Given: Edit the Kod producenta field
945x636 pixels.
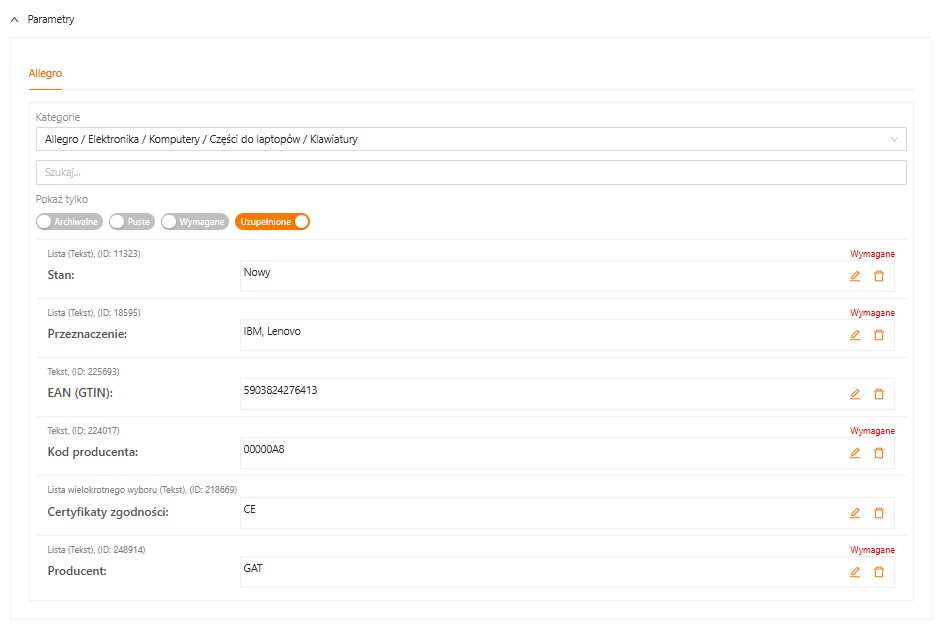Looking at the screenshot, I should click(854, 453).
